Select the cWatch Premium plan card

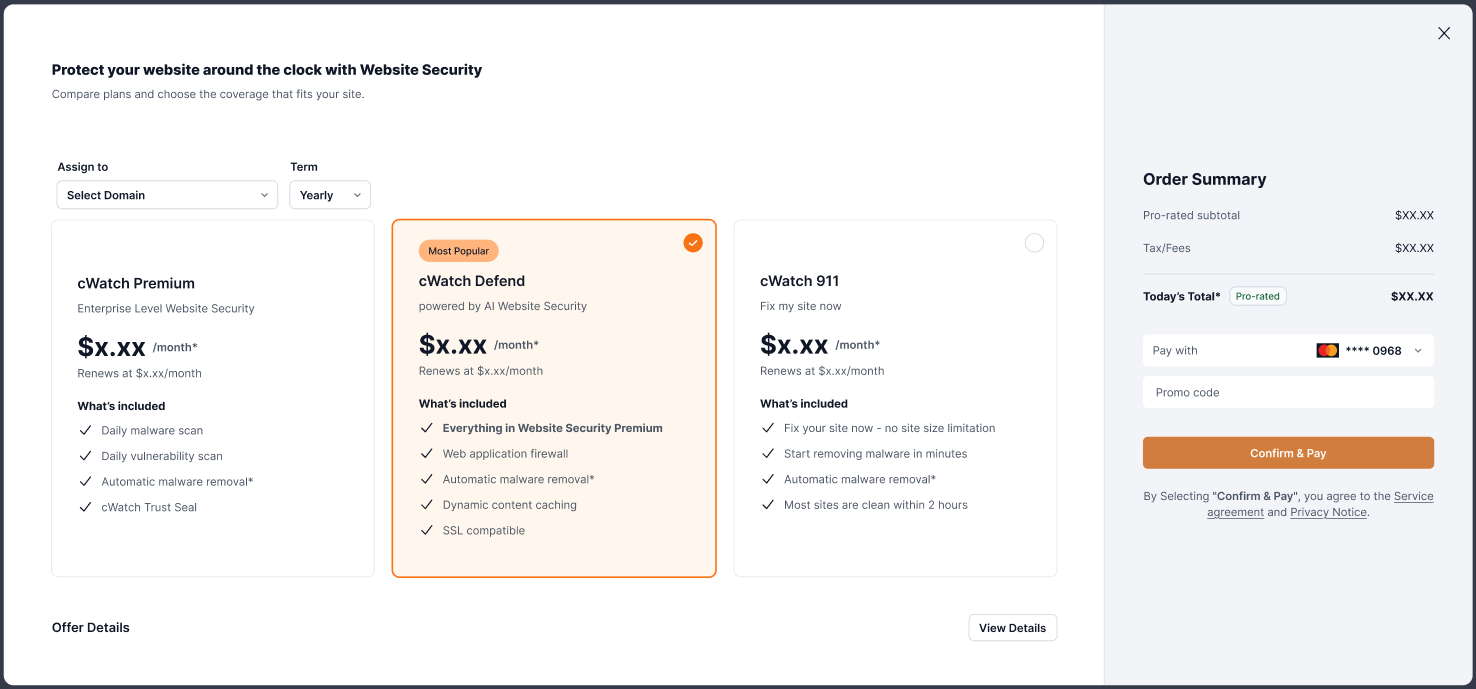tap(213, 398)
